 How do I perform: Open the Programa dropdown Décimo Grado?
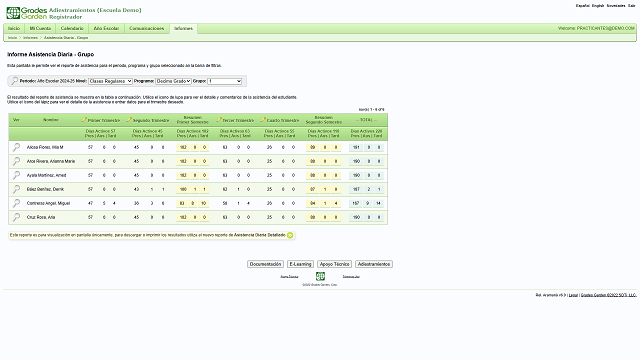pos(173,81)
